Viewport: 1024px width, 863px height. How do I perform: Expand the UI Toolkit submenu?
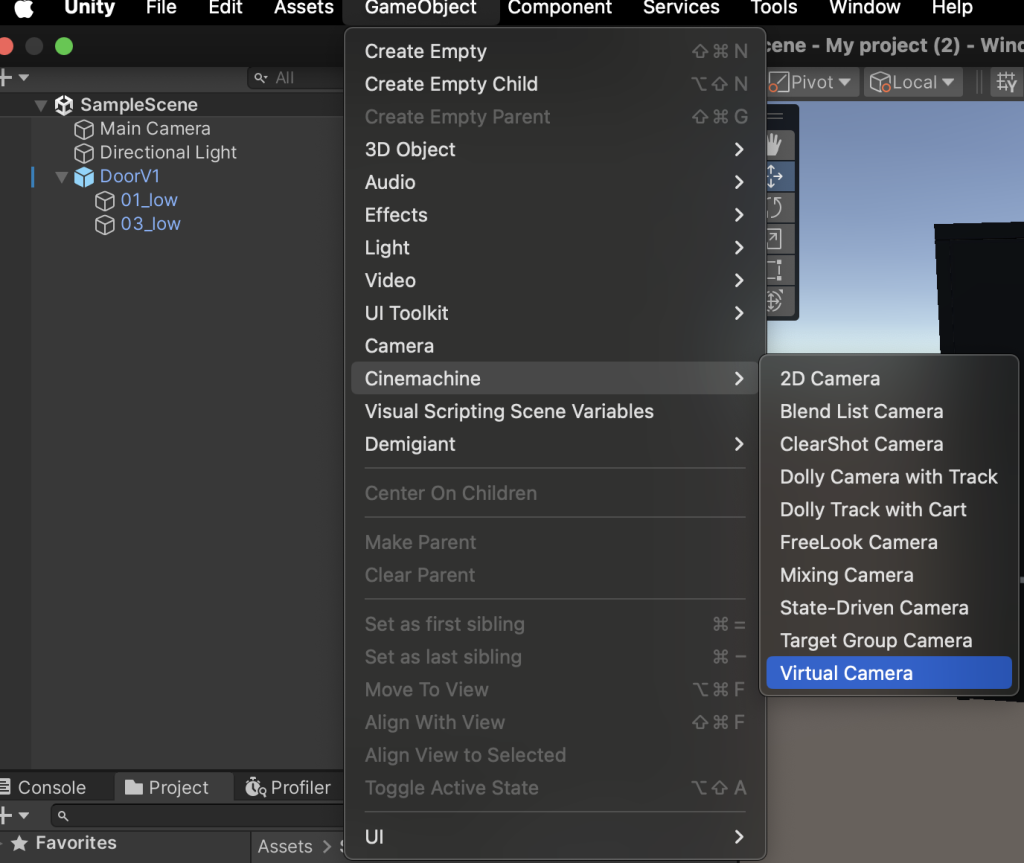point(554,313)
